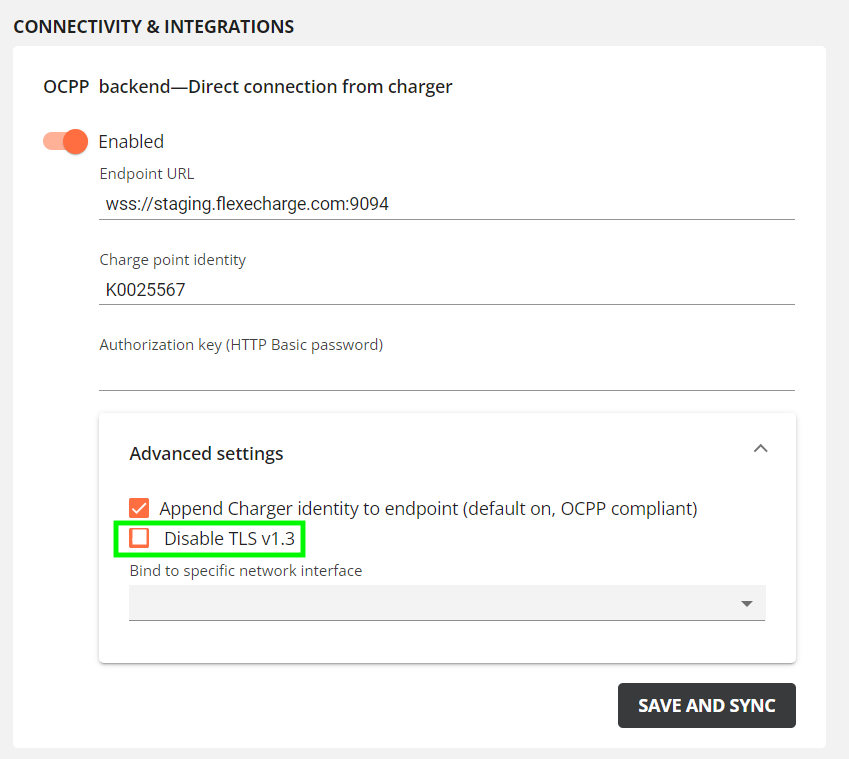Focus the Endpoint URL field with wss://staging.flexecharge.com:9094
The image size is (849, 759).
coord(447,204)
